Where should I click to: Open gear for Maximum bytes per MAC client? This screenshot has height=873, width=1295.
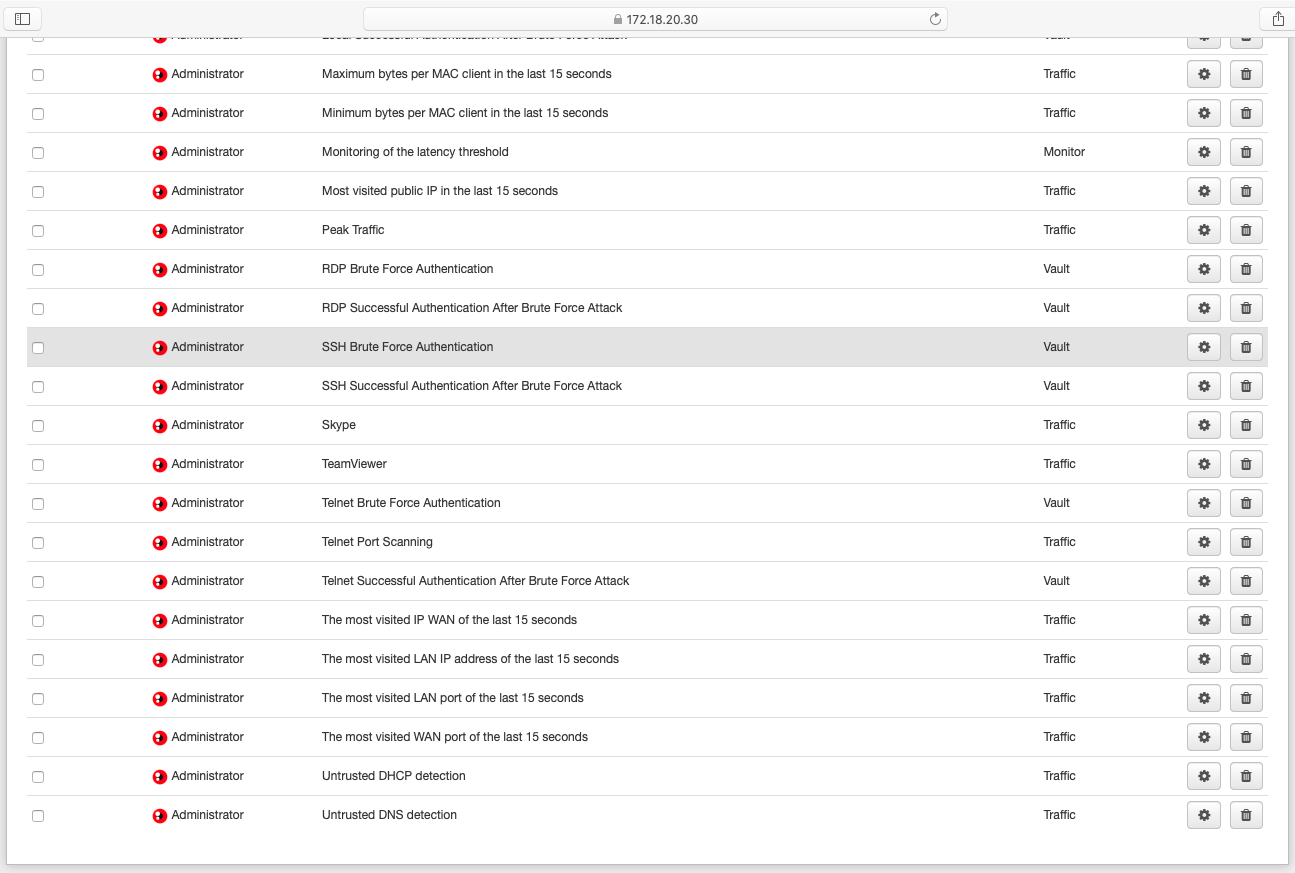[x=1204, y=74]
